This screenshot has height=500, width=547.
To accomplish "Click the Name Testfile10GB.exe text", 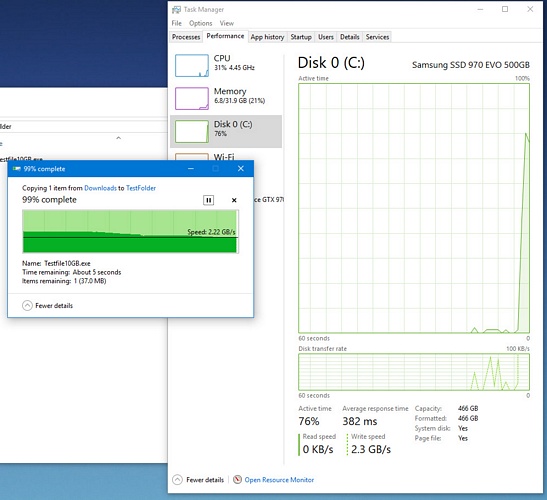I will tap(56, 263).
